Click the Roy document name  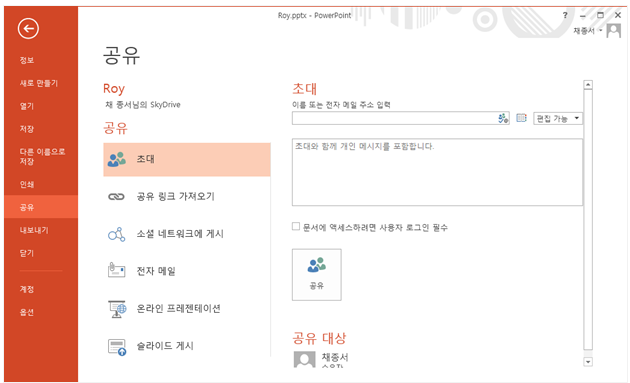[114, 88]
